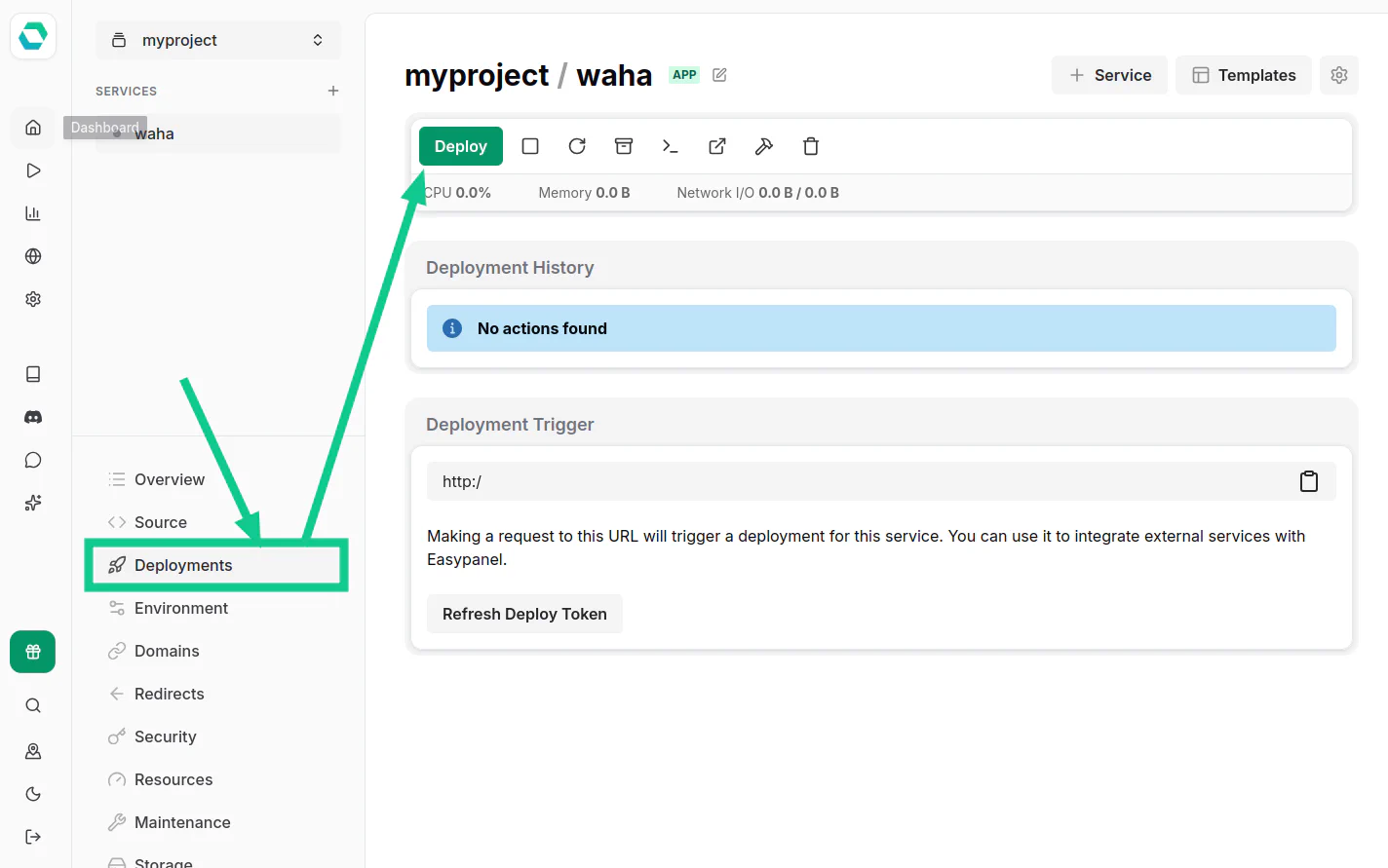Toggle dark mode with the moon icon
This screenshot has width=1388, height=868.
click(x=33, y=794)
